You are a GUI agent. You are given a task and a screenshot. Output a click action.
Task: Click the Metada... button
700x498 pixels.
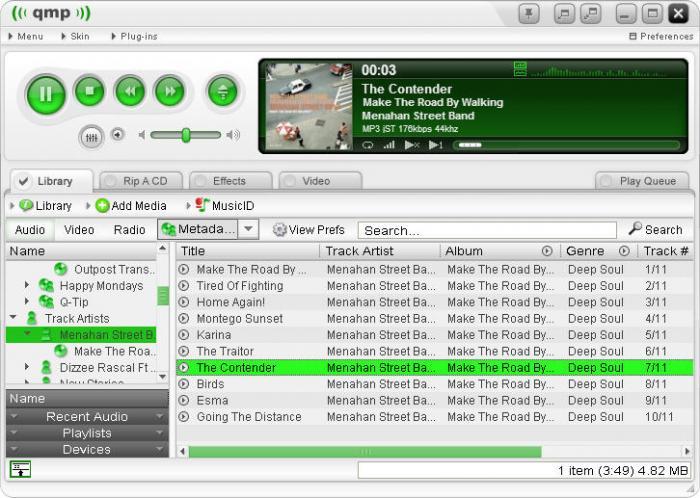[x=198, y=229]
